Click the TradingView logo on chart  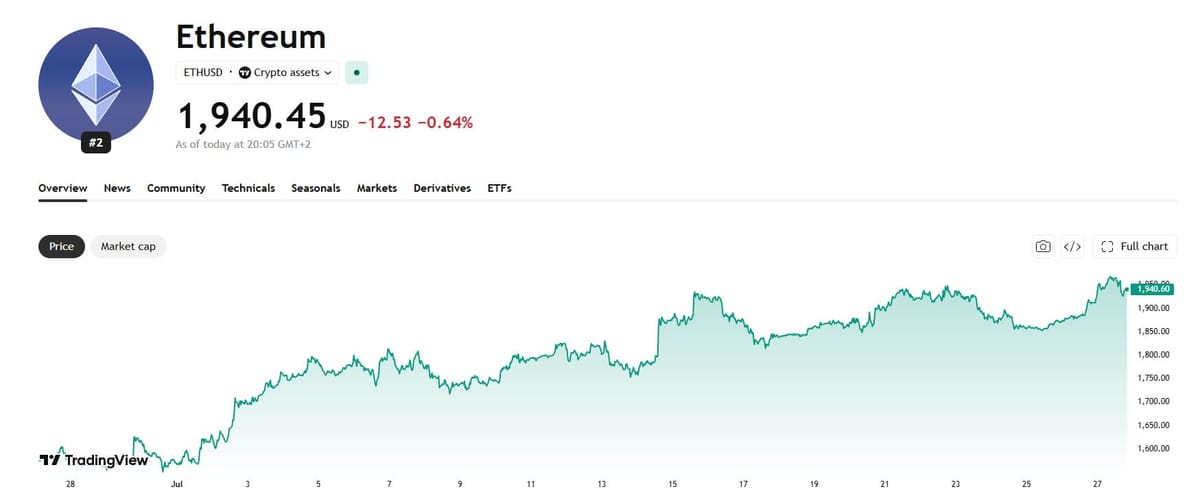(x=93, y=460)
